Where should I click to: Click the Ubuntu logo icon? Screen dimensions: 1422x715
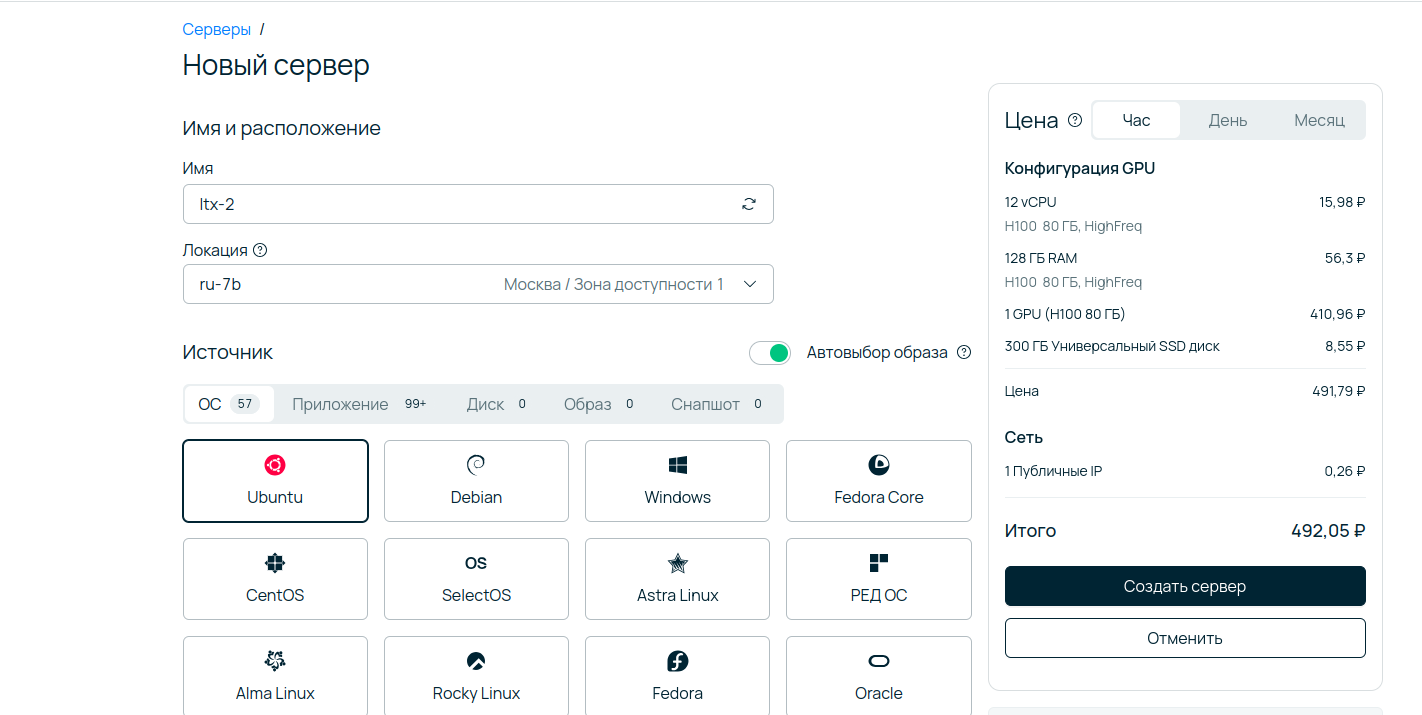(x=275, y=465)
